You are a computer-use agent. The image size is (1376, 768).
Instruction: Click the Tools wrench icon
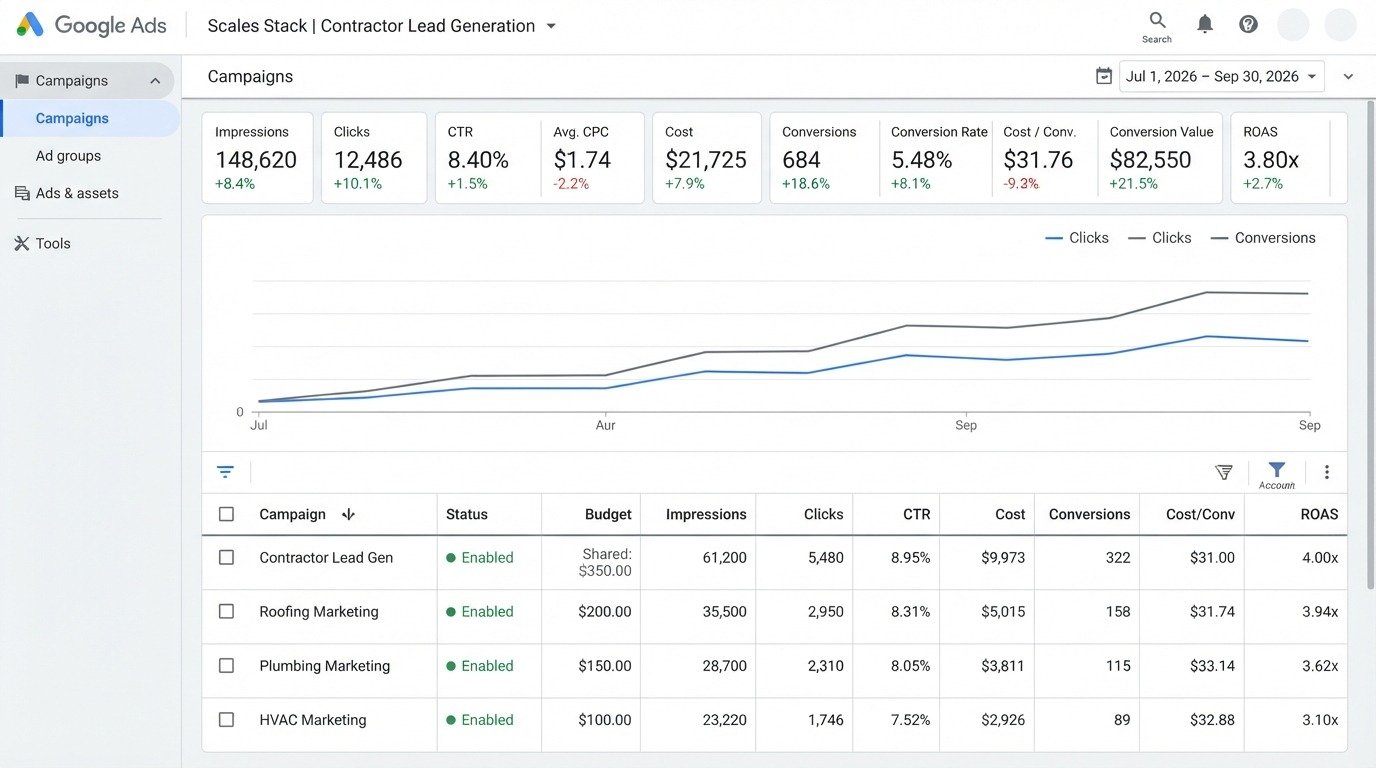click(21, 243)
